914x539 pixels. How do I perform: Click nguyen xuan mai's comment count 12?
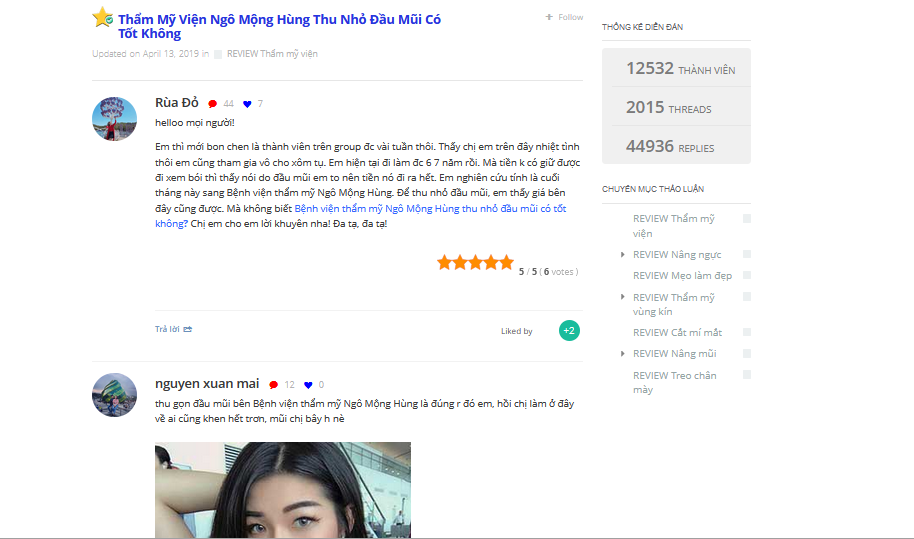coord(290,385)
